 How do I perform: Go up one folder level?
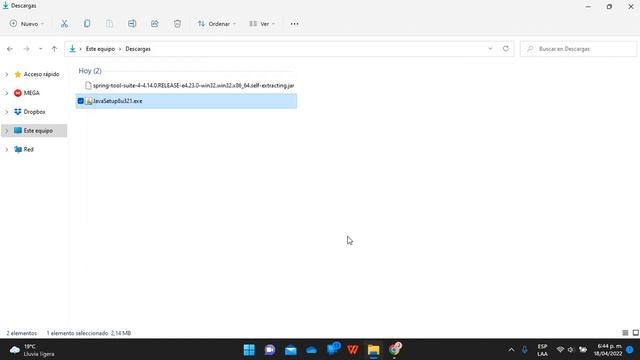click(x=54, y=49)
